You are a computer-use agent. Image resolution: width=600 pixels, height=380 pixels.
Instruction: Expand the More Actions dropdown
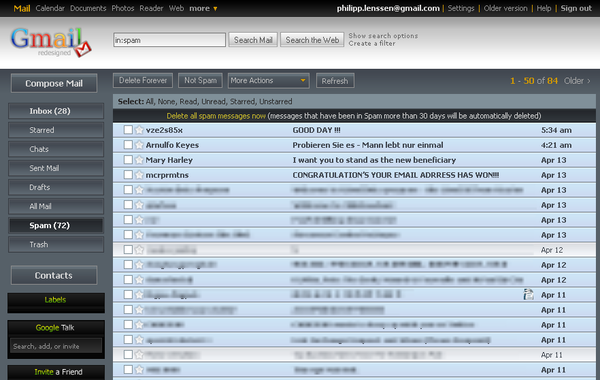point(269,81)
